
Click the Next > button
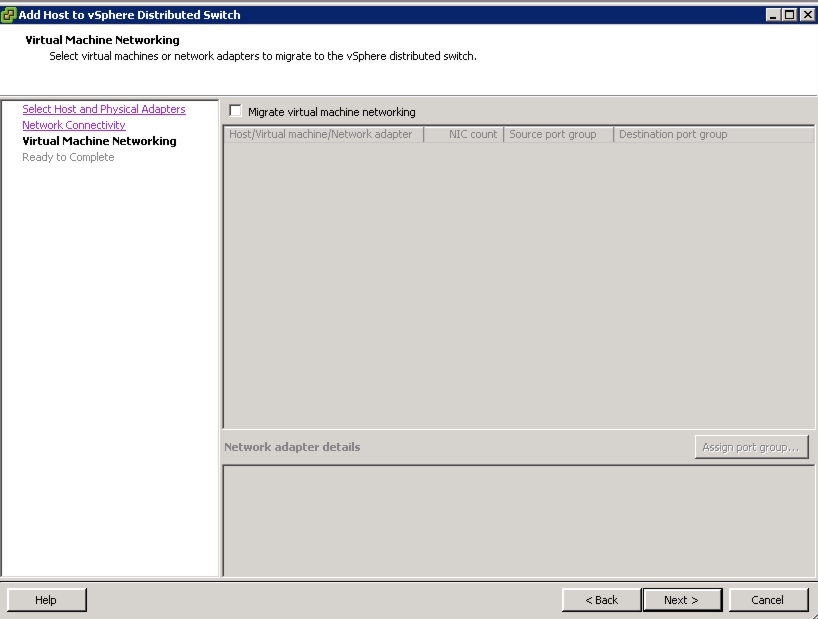[x=682, y=600]
